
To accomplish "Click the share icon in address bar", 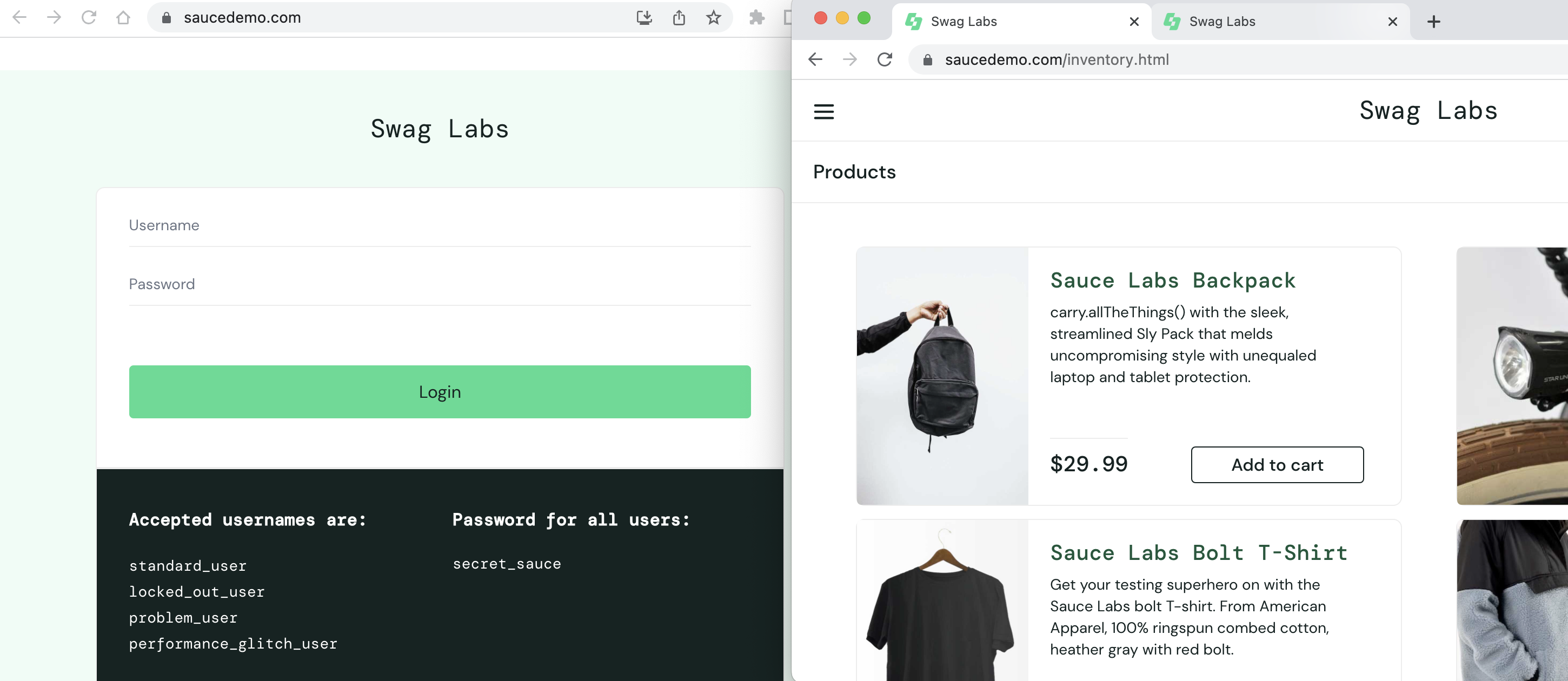I will tap(679, 18).
